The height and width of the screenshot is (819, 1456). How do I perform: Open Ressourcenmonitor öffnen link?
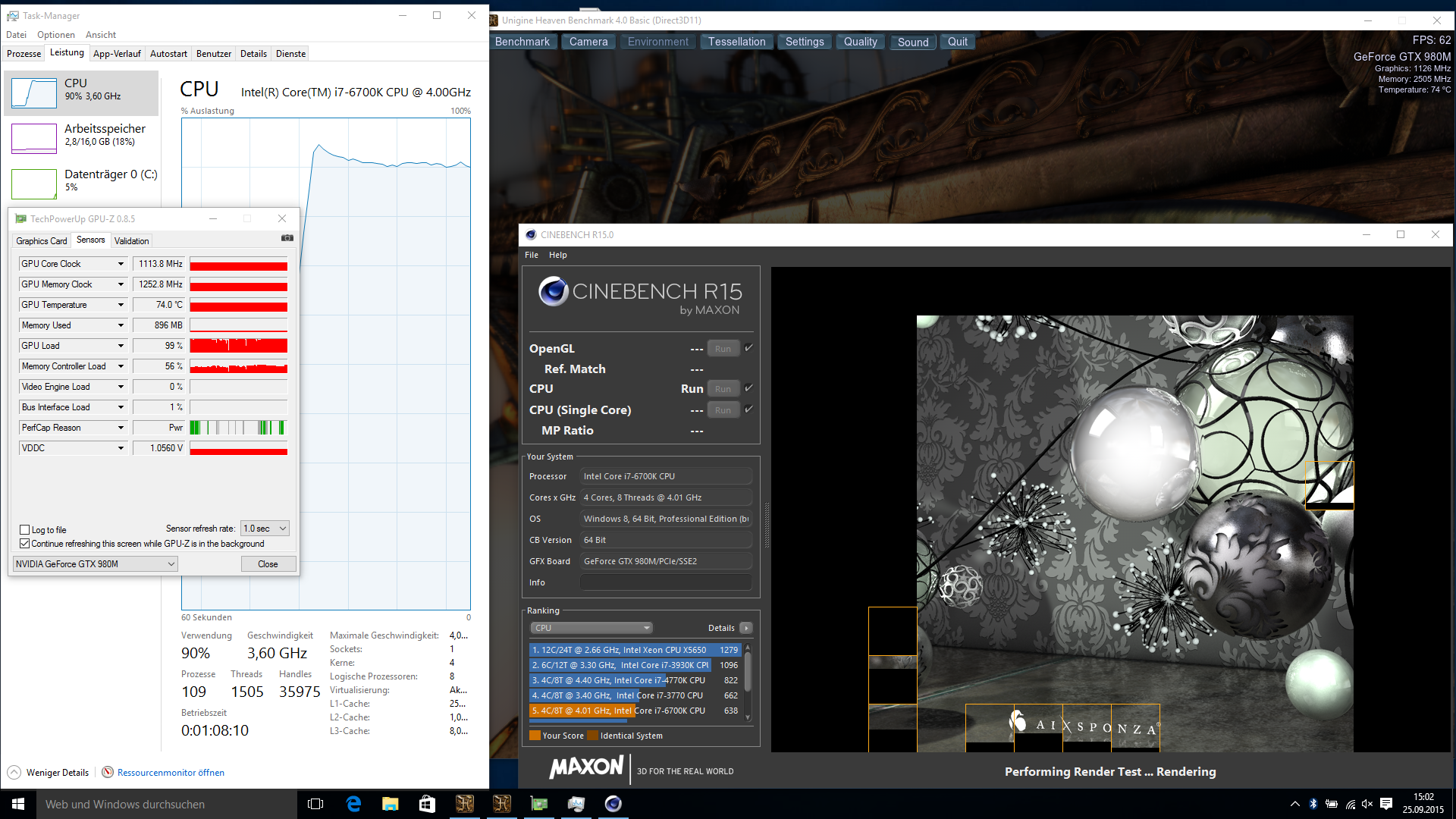point(171,773)
